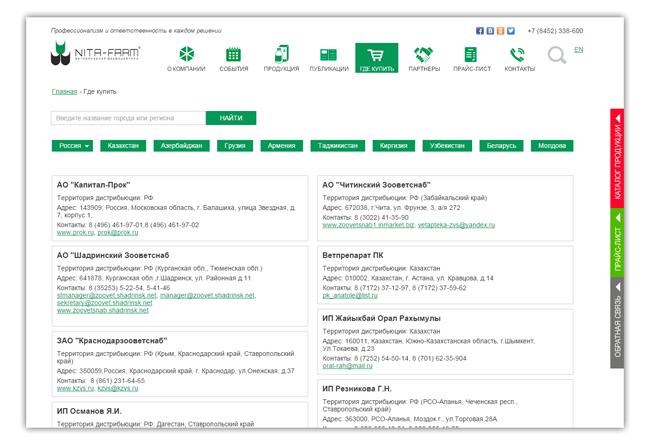This screenshot has height=445, width=650.
Task: Click the ИП Османов Я.И. heading
Action: point(89,411)
